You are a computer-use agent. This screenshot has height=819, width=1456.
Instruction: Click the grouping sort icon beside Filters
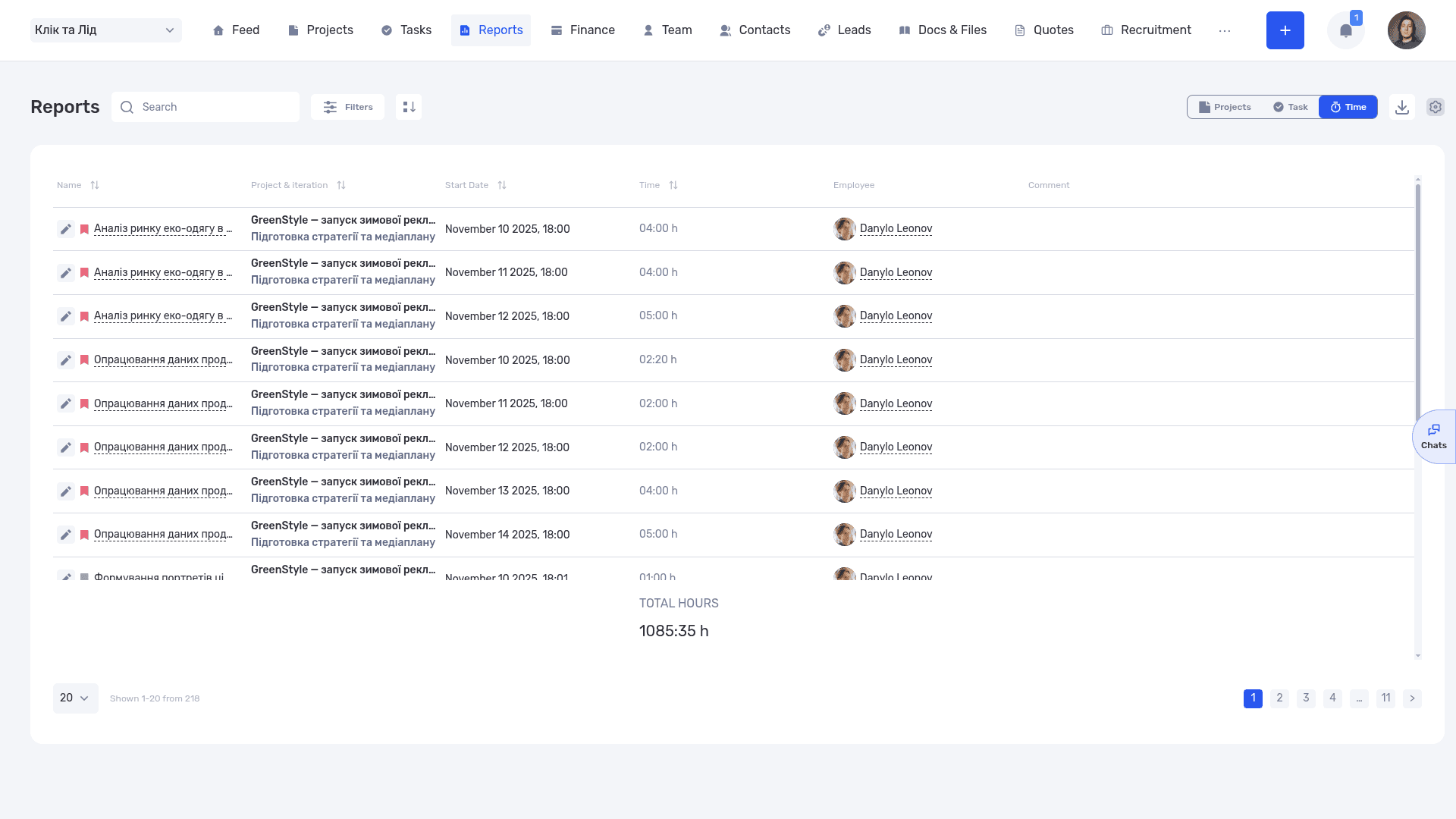coord(409,107)
